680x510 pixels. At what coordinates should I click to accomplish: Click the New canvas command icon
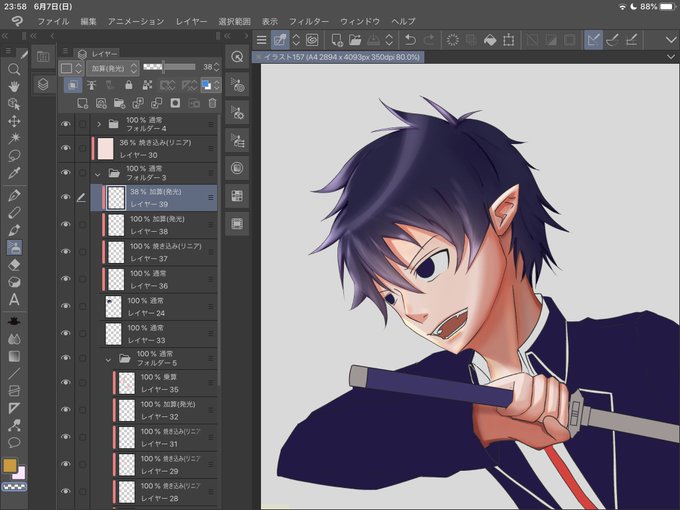click(336, 40)
